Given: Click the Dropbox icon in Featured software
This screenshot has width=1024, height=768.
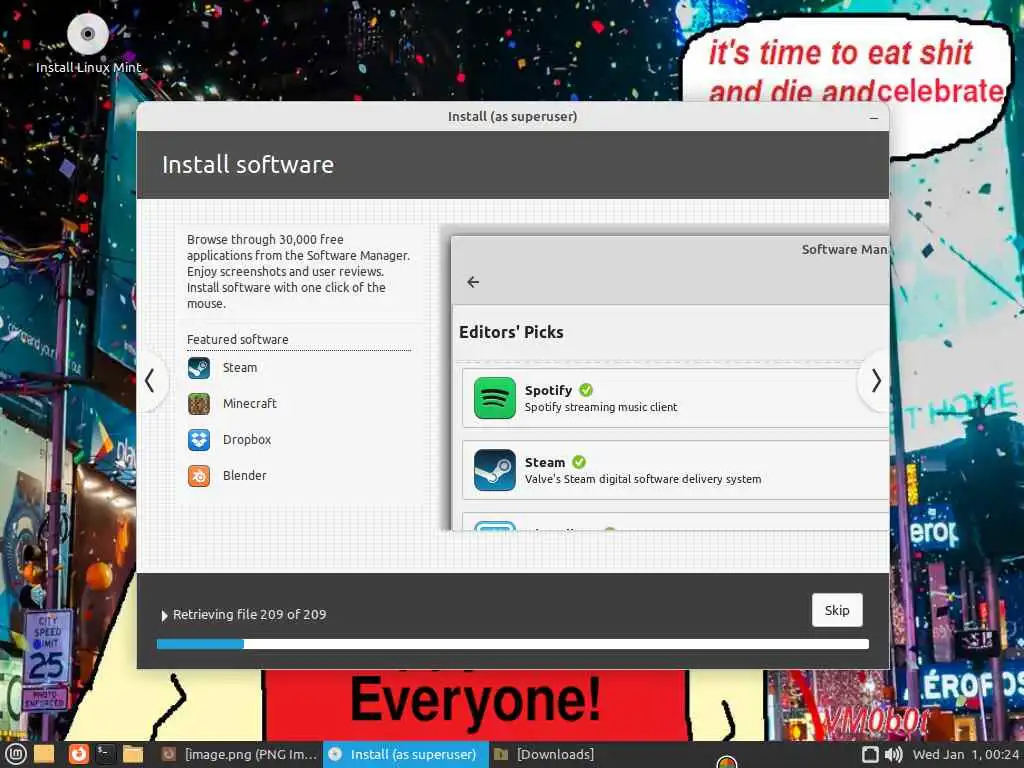Looking at the screenshot, I should [x=199, y=440].
